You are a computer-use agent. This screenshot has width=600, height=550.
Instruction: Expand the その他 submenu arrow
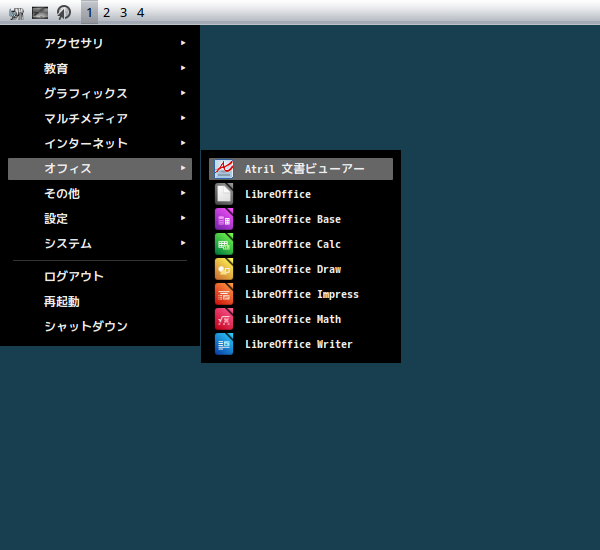pyautogui.click(x=183, y=193)
